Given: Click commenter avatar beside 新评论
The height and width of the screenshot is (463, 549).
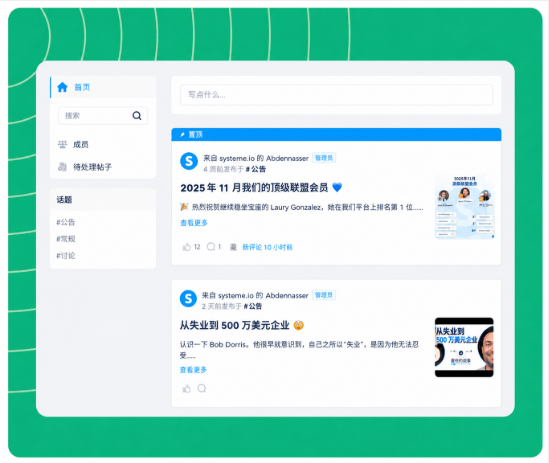Looking at the screenshot, I should click(x=233, y=247).
